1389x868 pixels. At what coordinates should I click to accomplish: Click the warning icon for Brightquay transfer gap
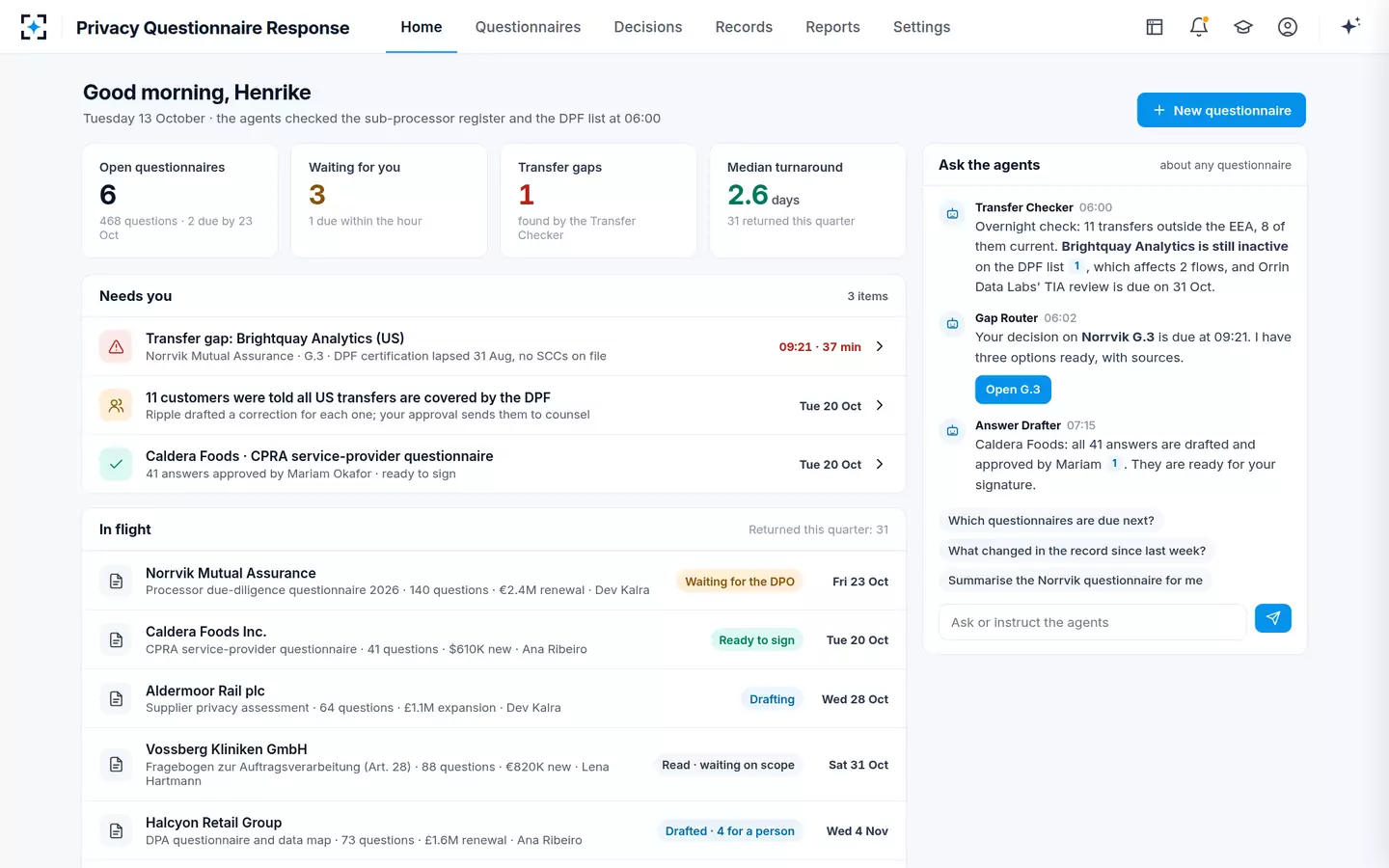pyautogui.click(x=116, y=346)
